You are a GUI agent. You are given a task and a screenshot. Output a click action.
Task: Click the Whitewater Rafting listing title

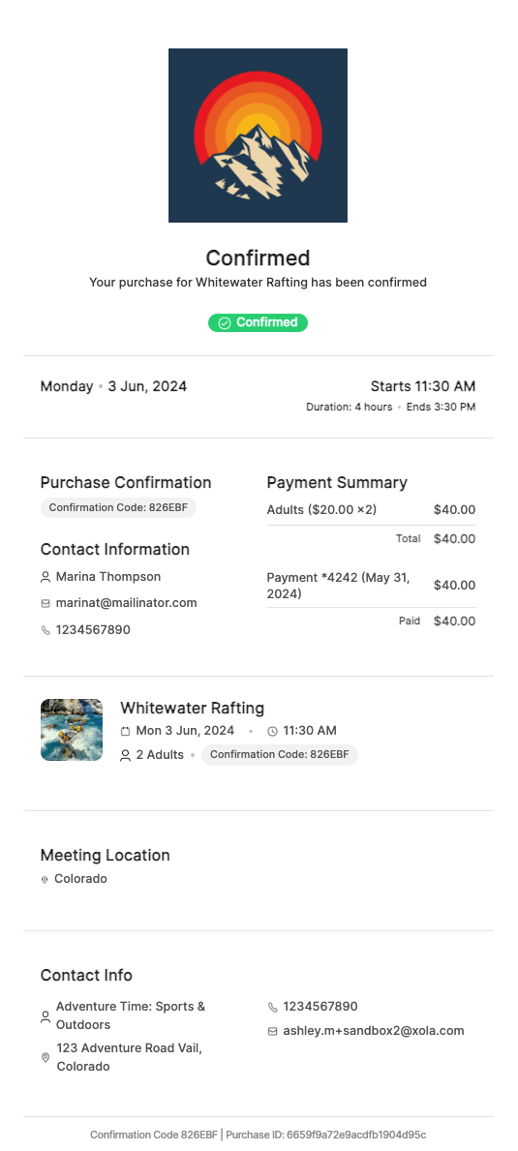(x=192, y=708)
